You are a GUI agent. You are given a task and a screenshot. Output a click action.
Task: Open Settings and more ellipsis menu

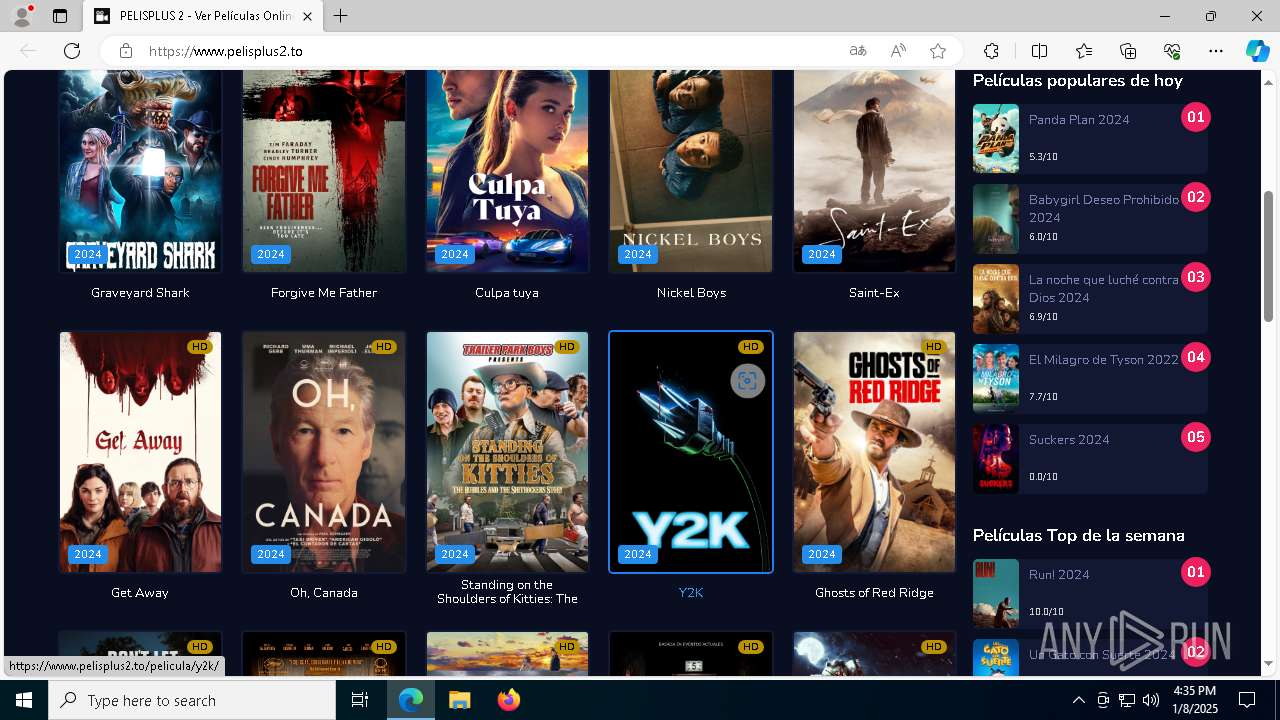click(1216, 51)
